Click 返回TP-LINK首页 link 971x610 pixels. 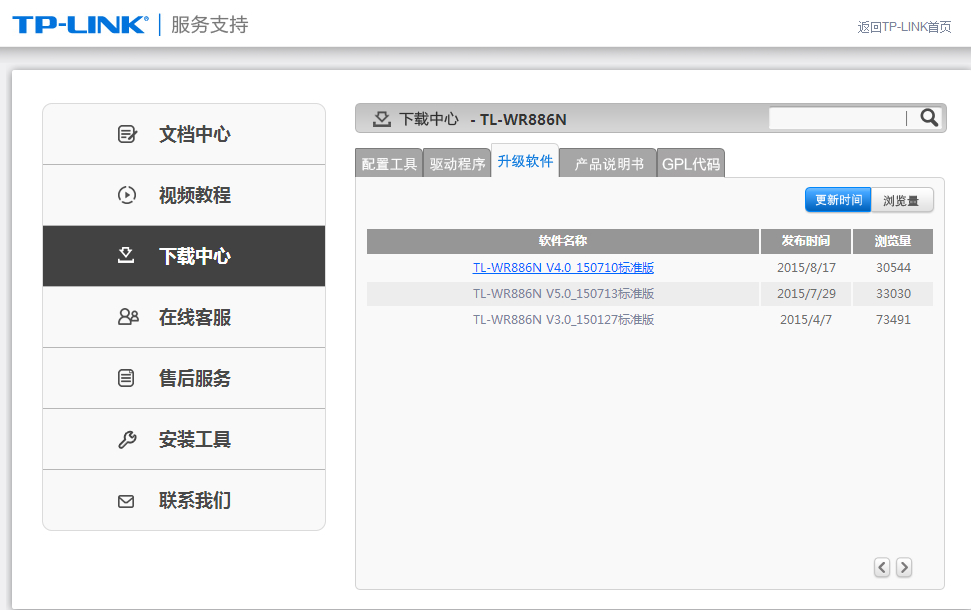pyautogui.click(x=904, y=27)
